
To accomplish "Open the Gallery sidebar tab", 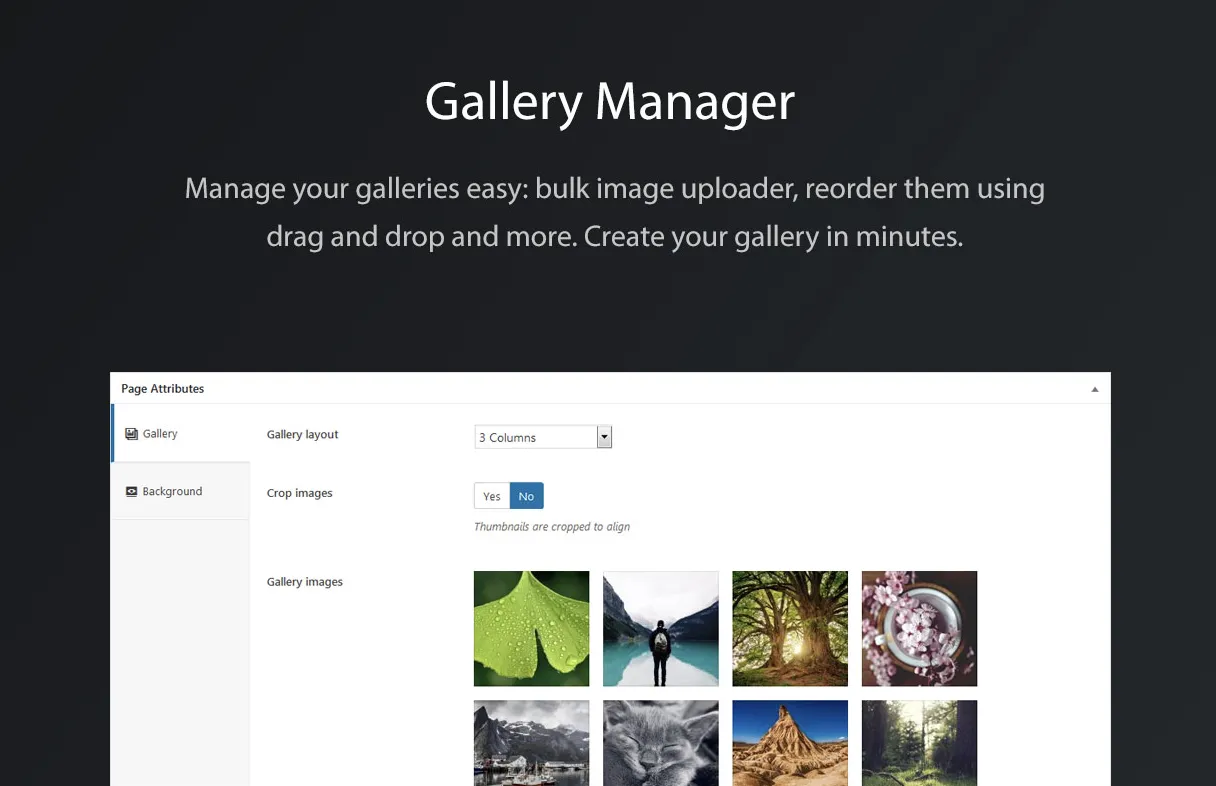I will (181, 434).
